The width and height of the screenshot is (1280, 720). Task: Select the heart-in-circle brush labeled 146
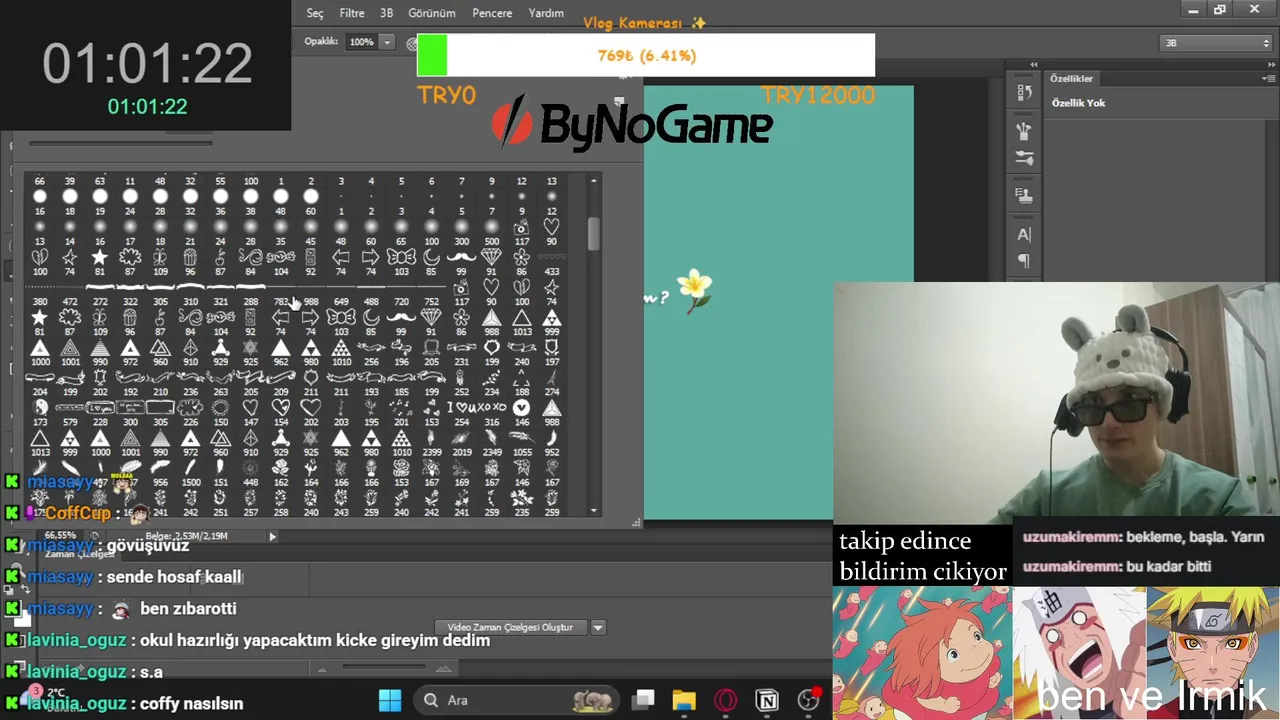coord(521,413)
